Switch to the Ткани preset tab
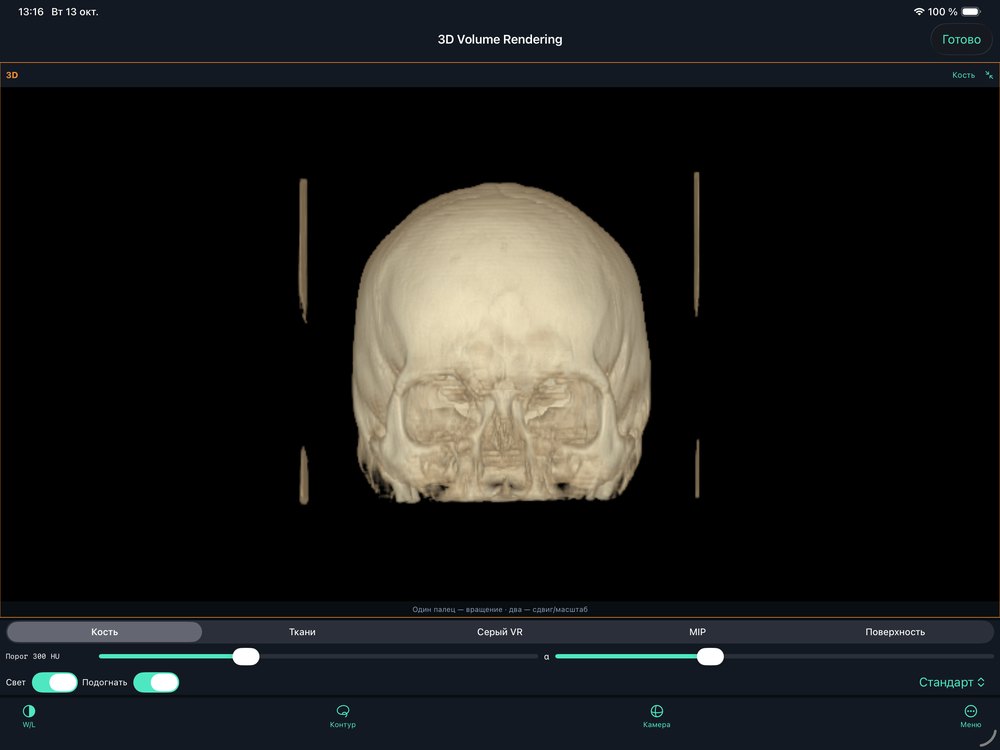This screenshot has height=750, width=1000. point(302,631)
